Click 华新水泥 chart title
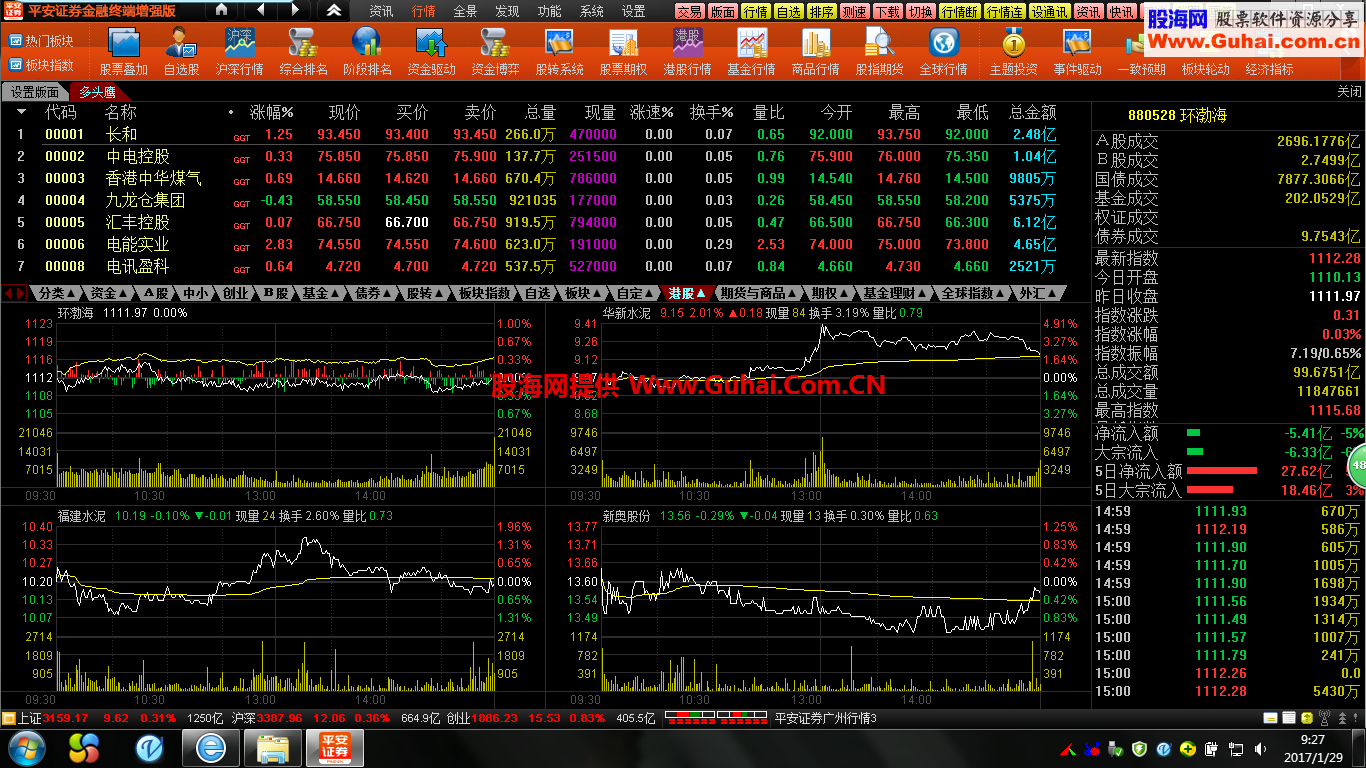 [x=627, y=314]
